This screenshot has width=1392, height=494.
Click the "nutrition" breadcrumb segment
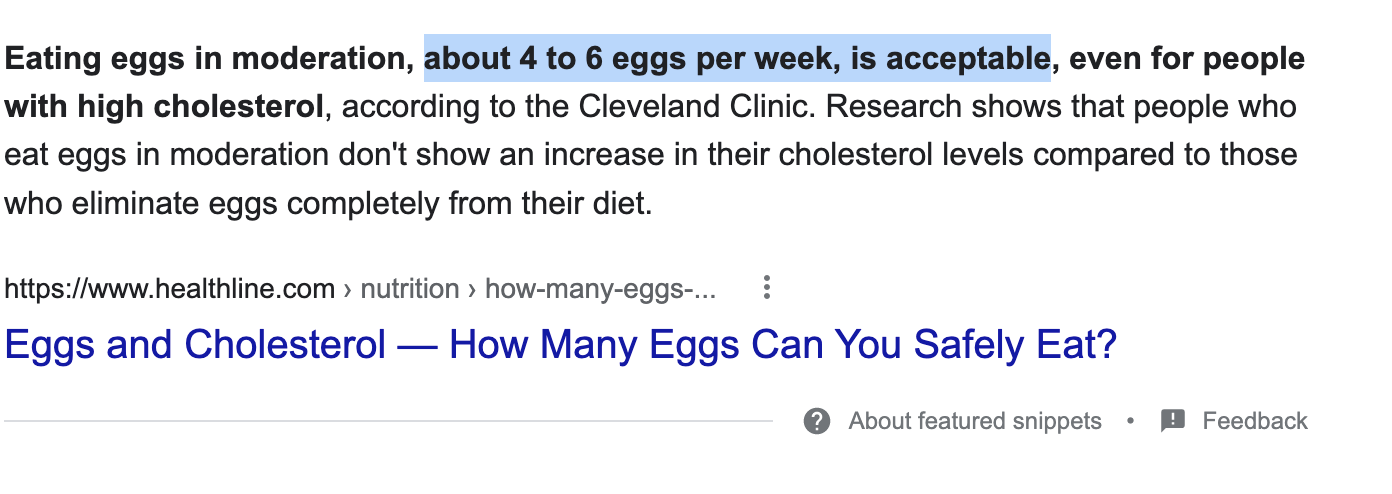point(409,290)
